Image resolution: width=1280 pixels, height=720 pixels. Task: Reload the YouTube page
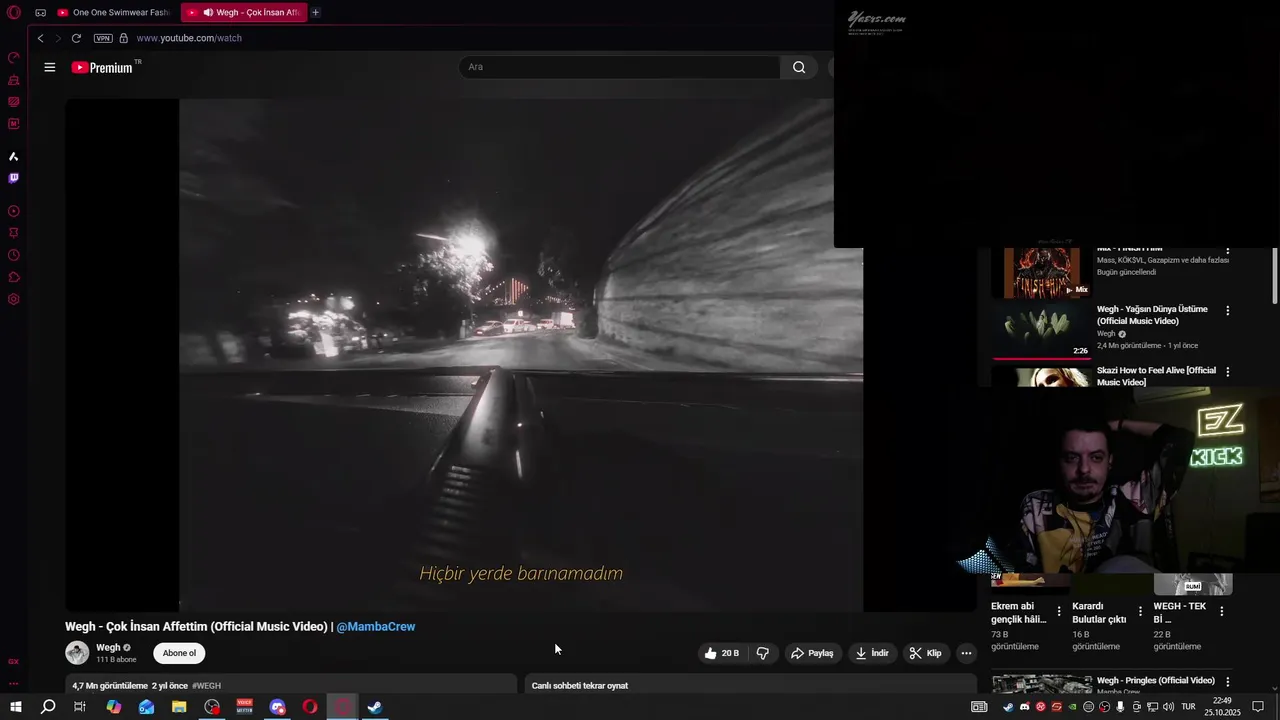click(x=76, y=38)
